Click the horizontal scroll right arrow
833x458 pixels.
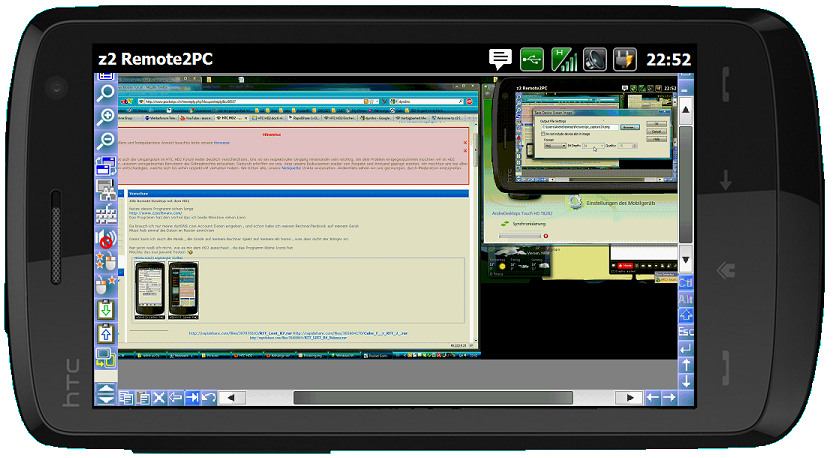(630, 397)
